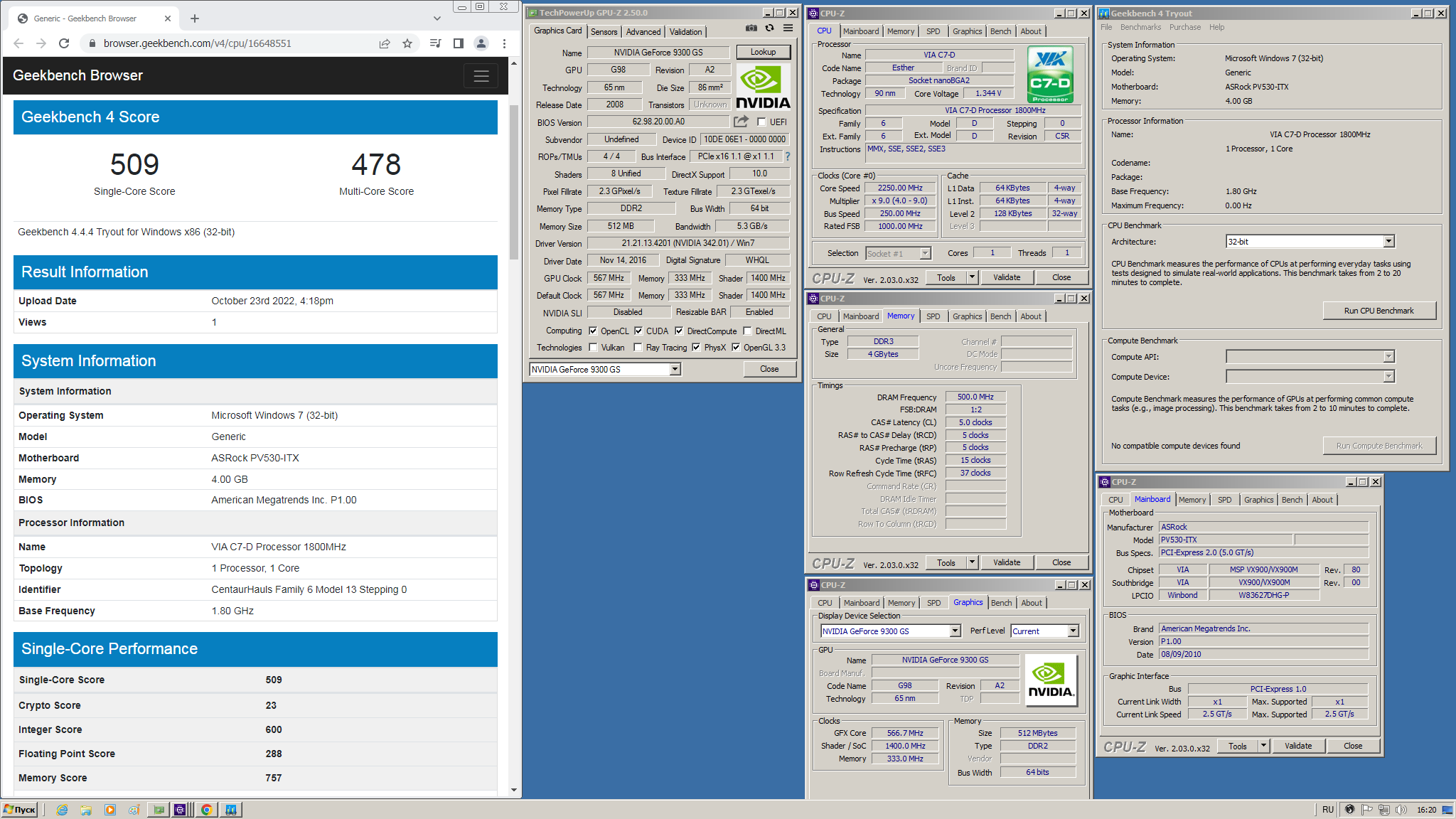Click the GPU-Z refresh icon
This screenshot has height=819, width=1456.
[x=769, y=28]
